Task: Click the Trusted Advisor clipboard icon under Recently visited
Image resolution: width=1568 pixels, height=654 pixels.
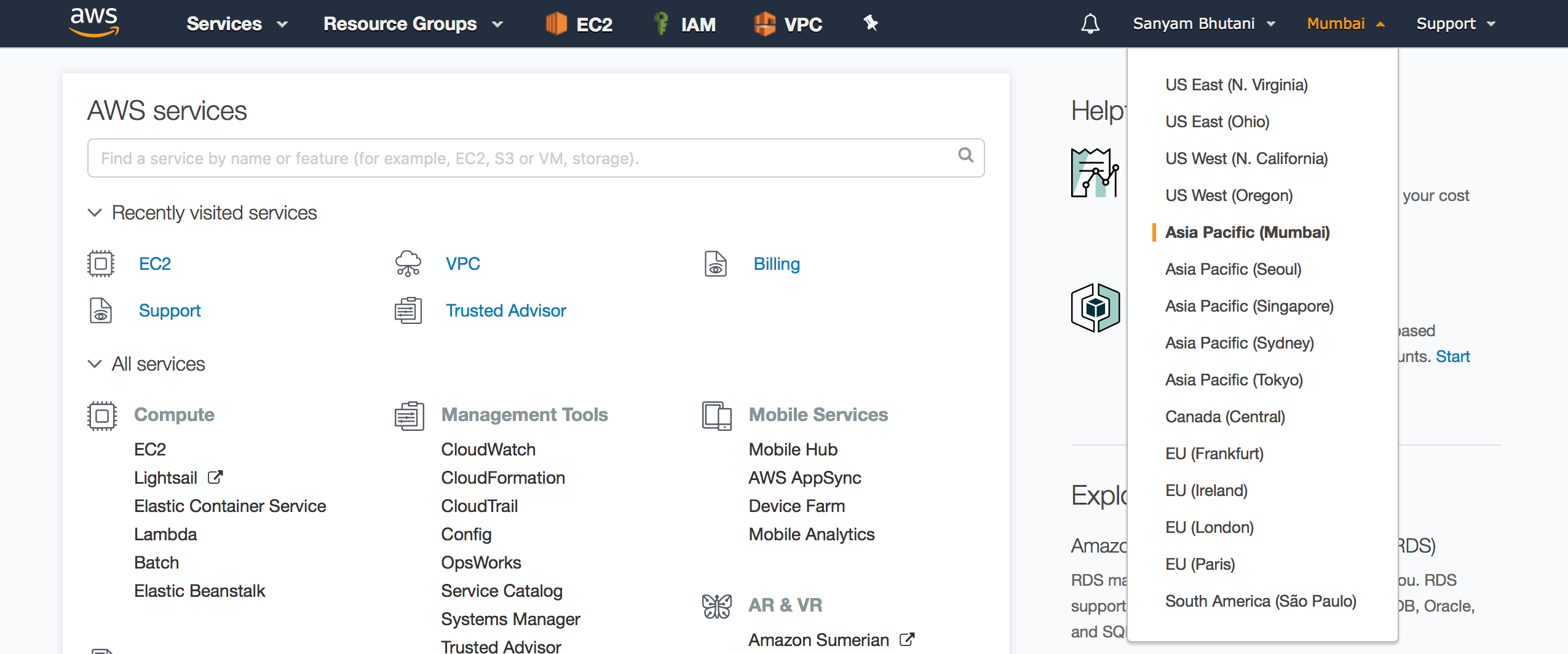Action: (x=408, y=310)
